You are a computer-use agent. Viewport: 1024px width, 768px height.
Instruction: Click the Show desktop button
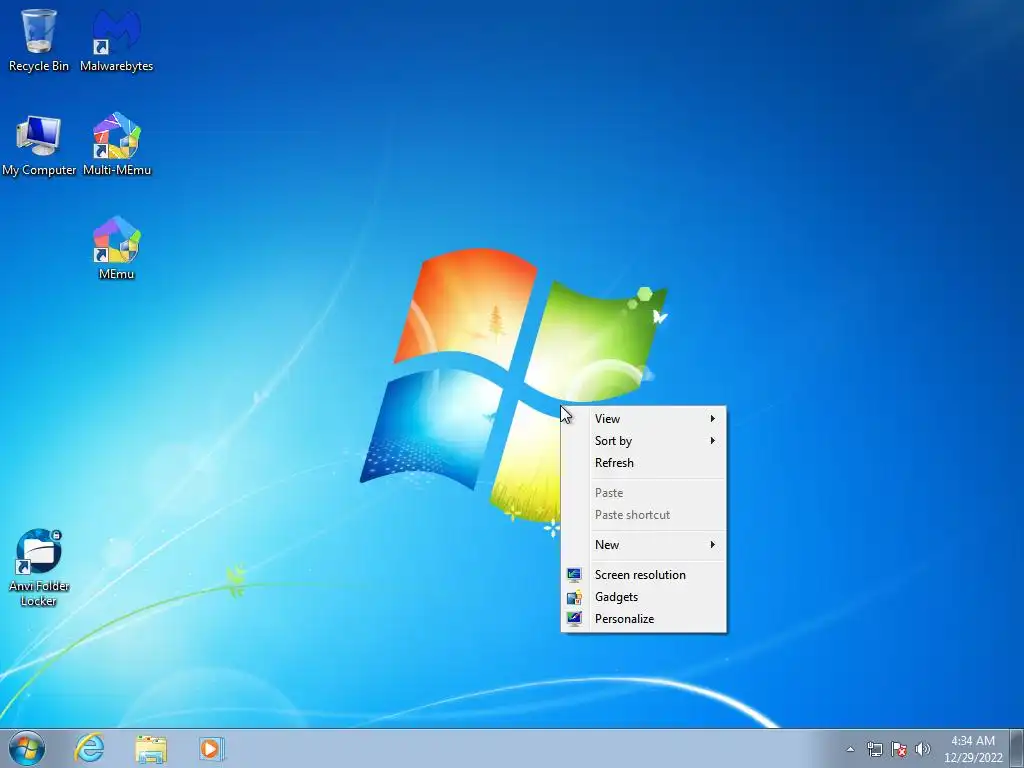pyautogui.click(x=1016, y=748)
